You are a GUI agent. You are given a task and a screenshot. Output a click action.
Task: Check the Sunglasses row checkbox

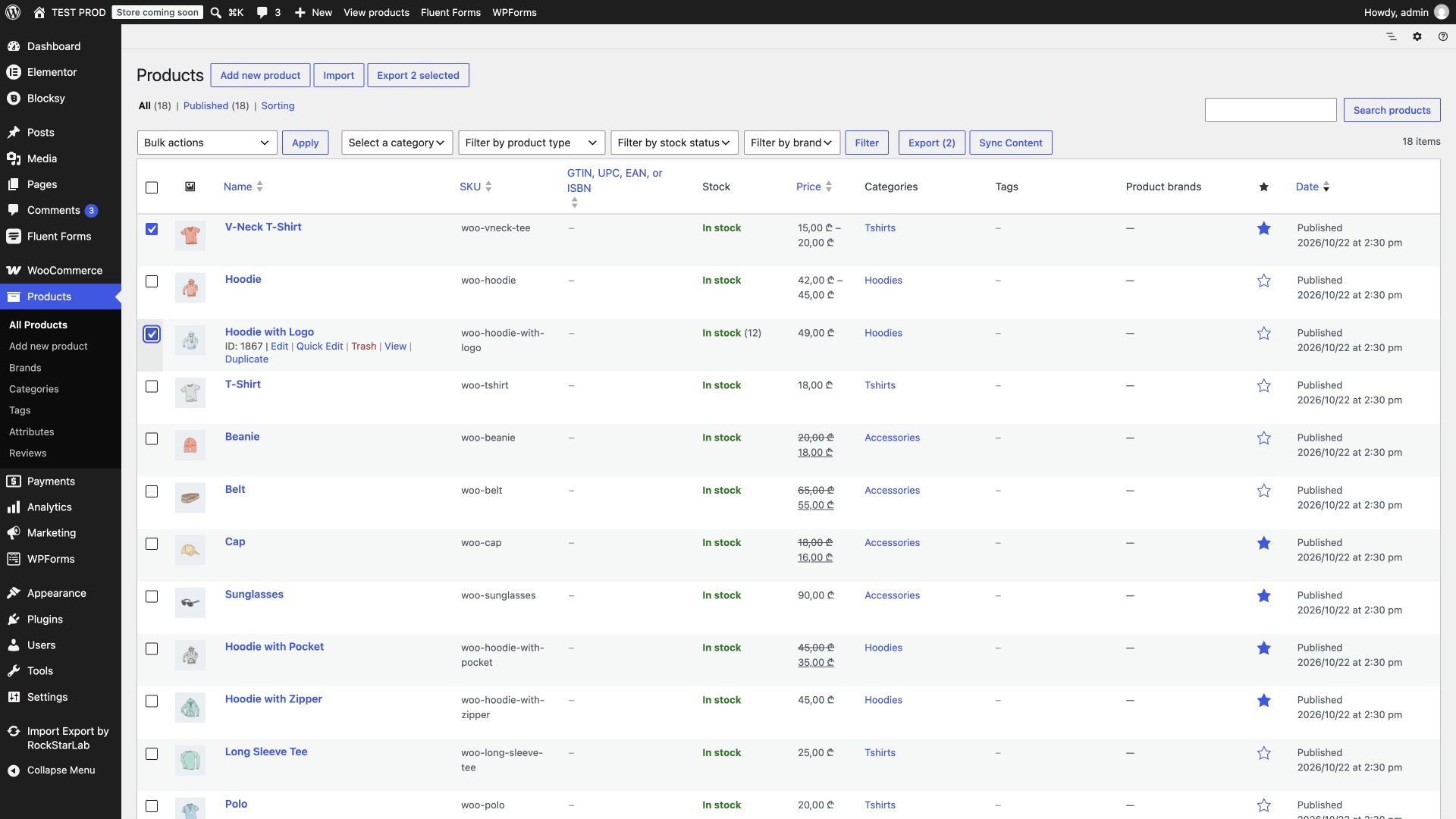click(152, 597)
